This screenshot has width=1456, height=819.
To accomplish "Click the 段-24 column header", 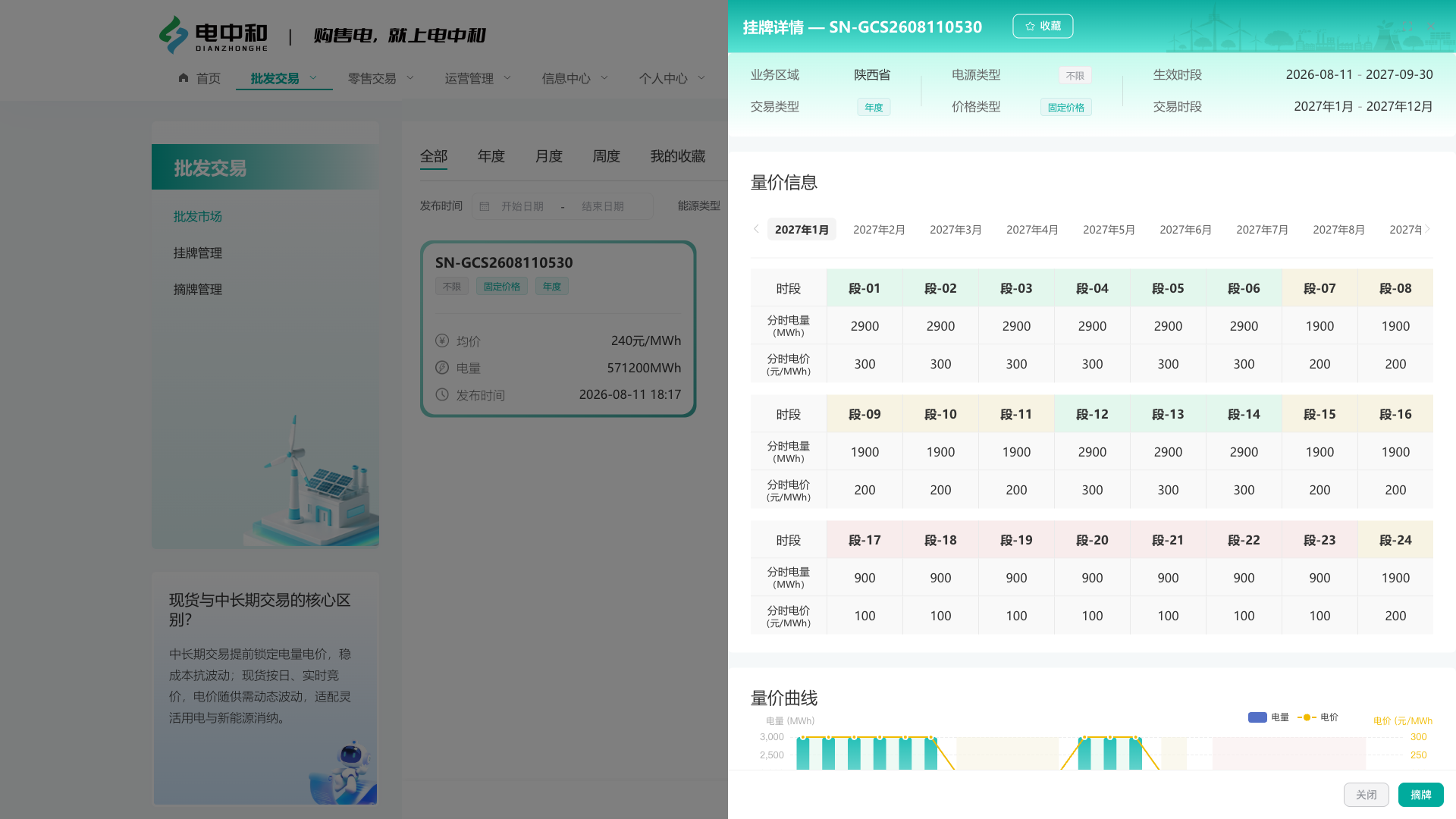I will pos(1395,540).
